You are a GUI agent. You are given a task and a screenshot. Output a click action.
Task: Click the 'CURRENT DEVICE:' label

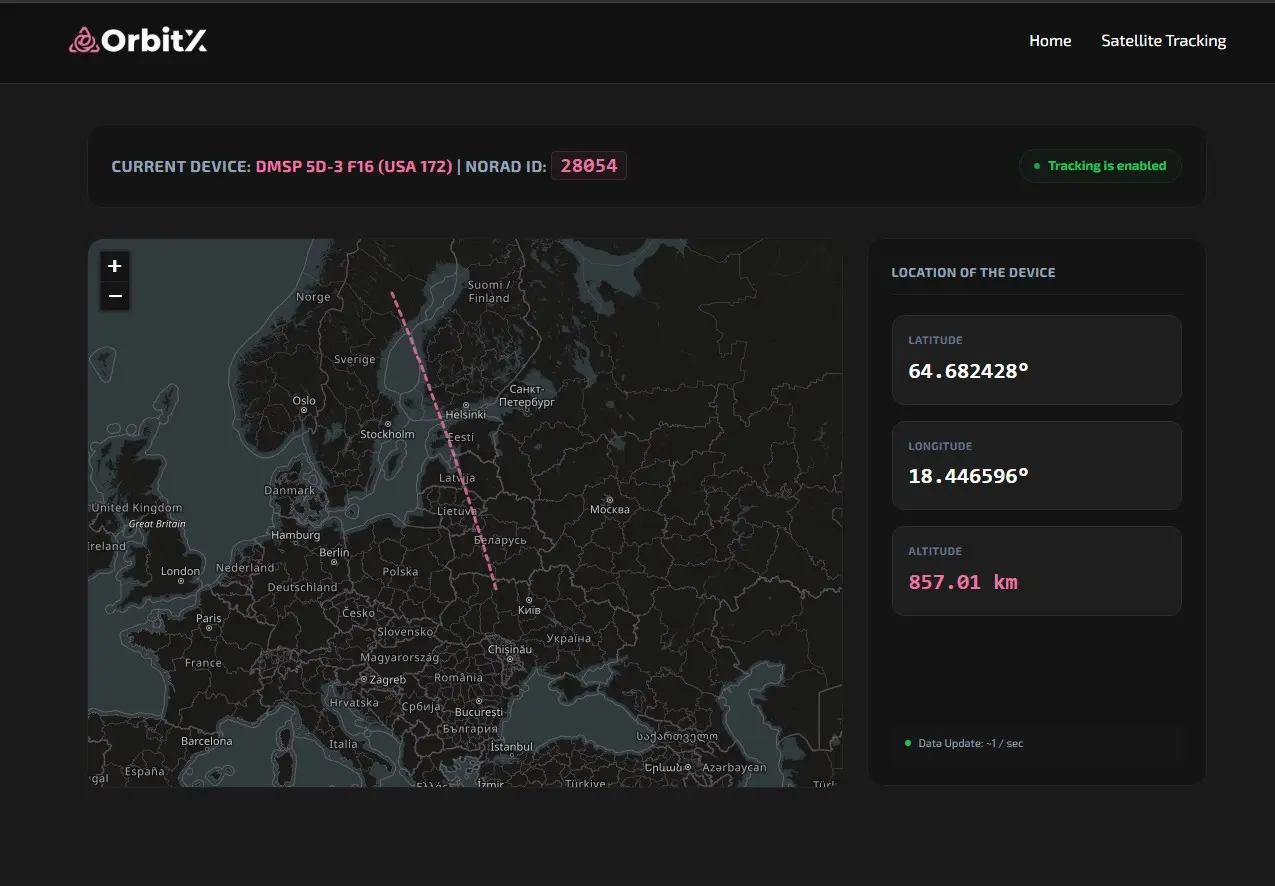pos(181,167)
